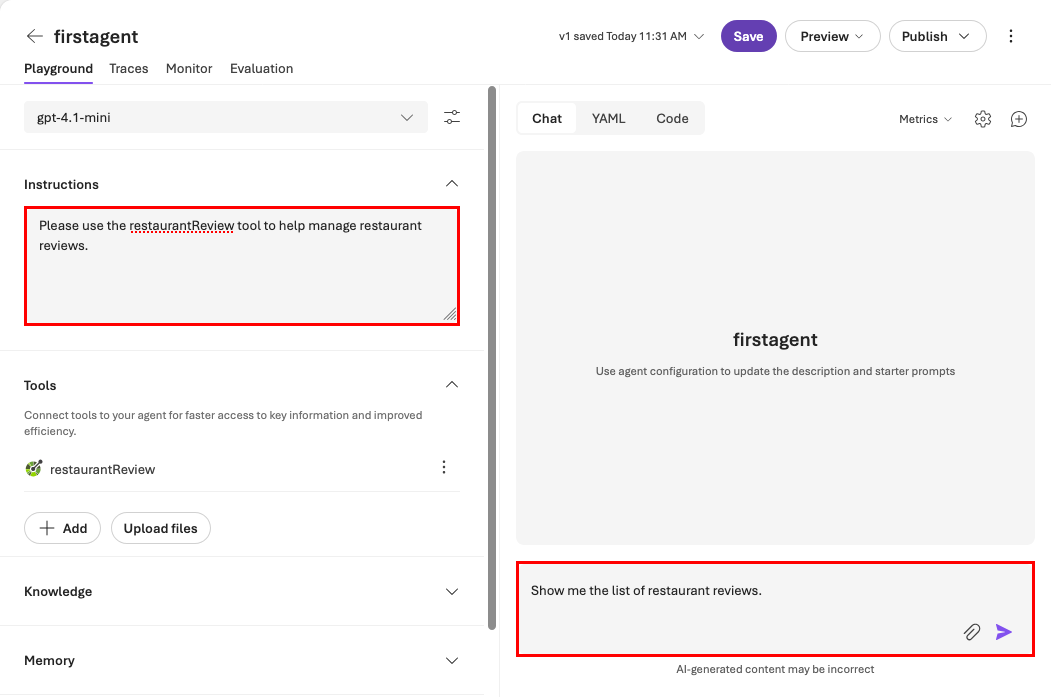Collapse the Instructions section
Viewport: 1051px width, 697px height.
point(451,183)
